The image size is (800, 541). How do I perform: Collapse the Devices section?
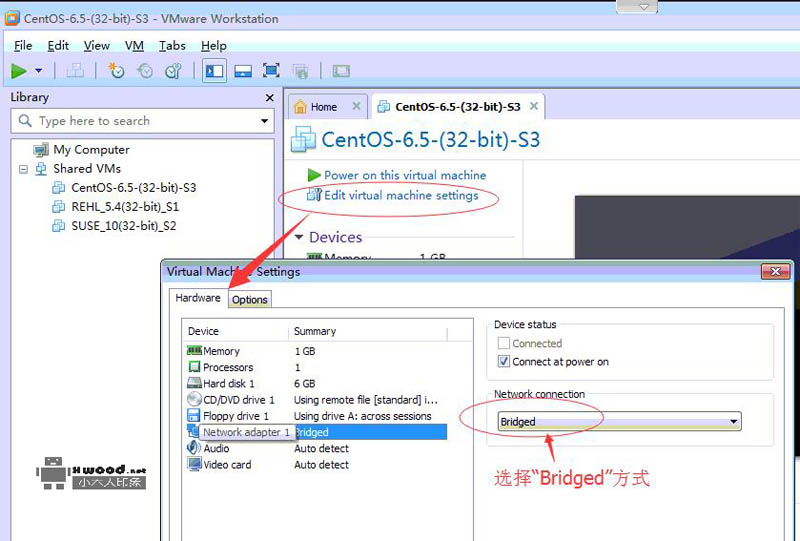(x=298, y=237)
